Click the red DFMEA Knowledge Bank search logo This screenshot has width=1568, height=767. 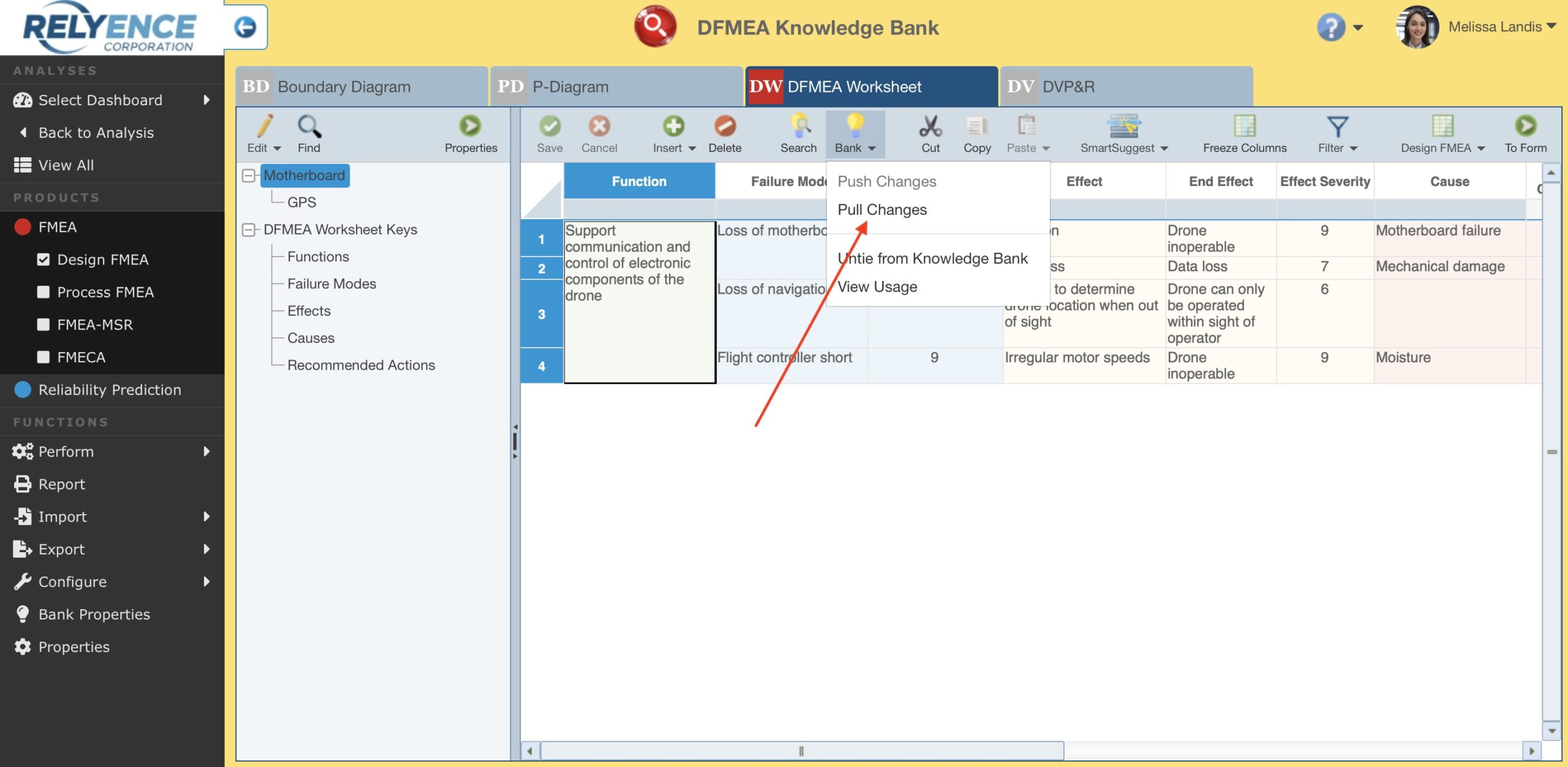tap(655, 26)
